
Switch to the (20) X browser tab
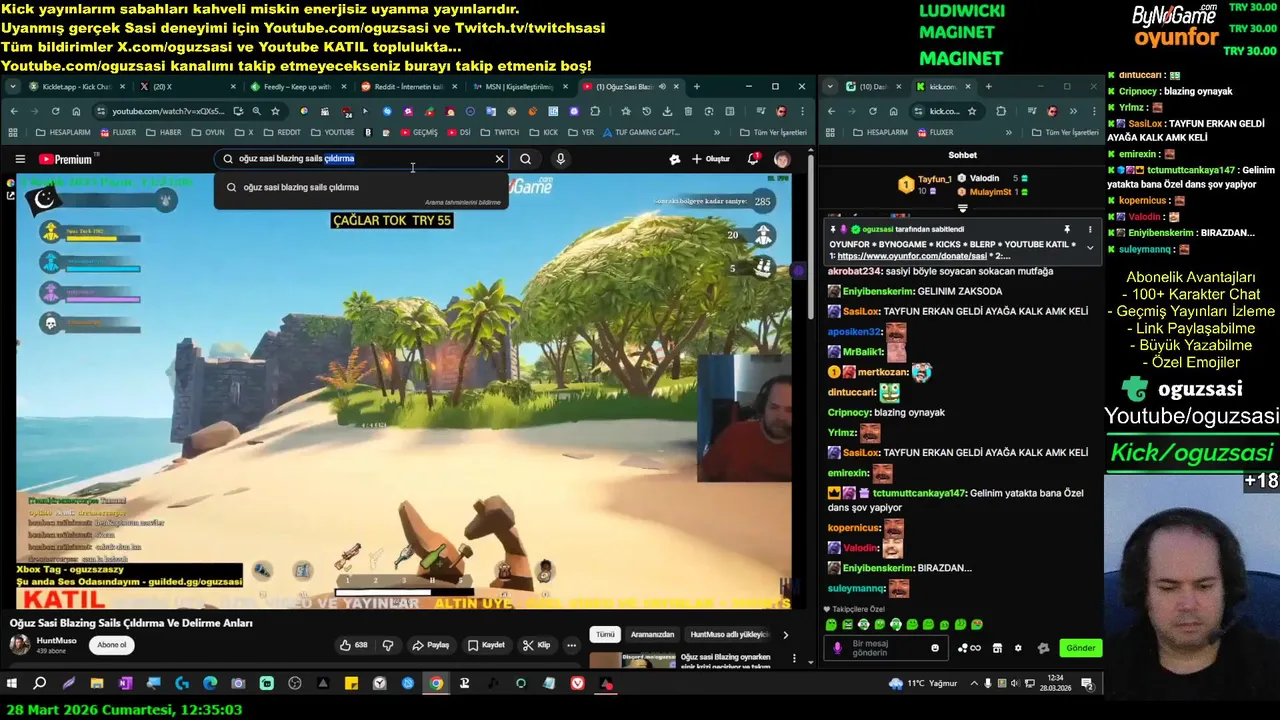185,87
